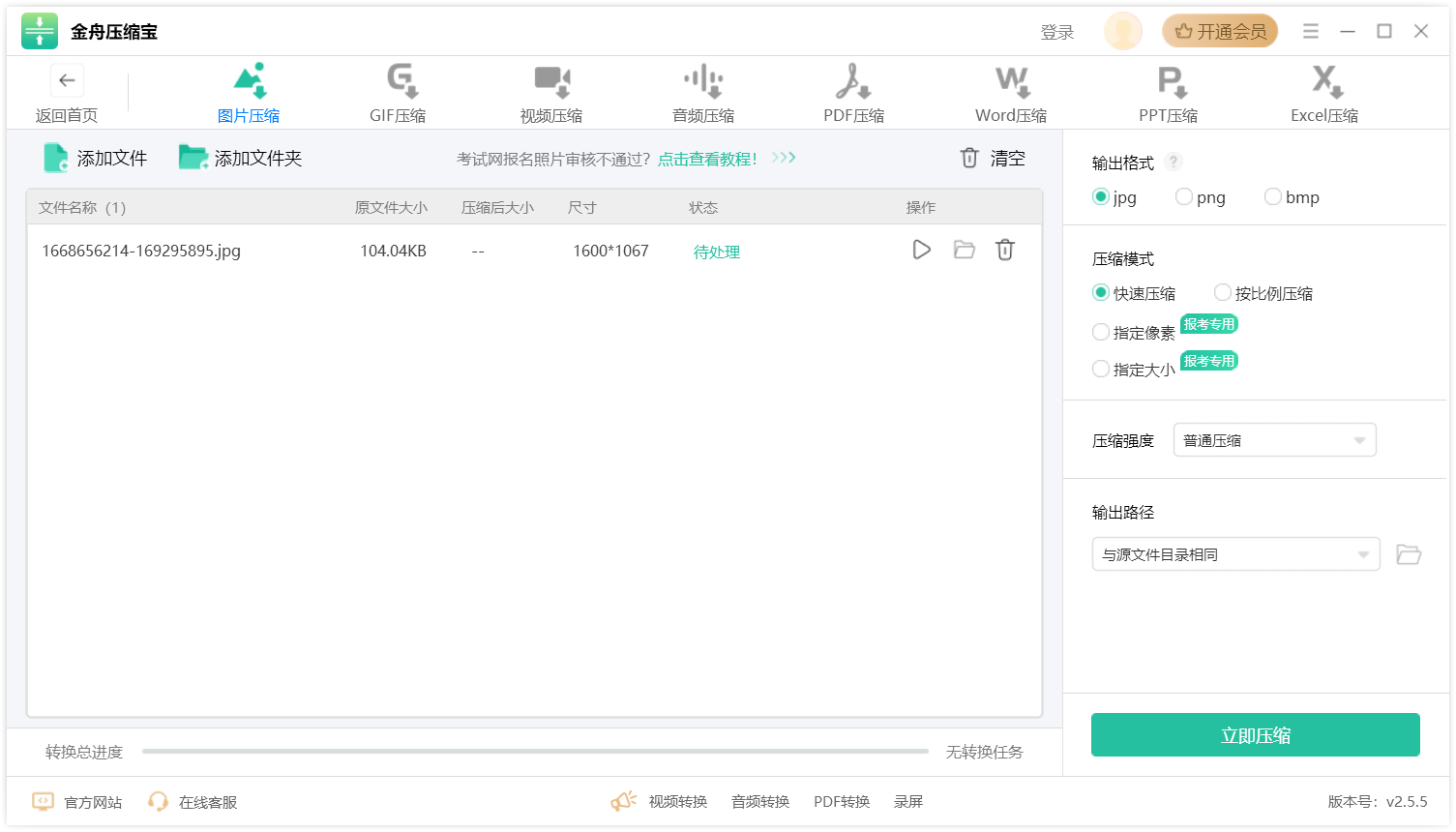Click the megaphone icon in footer
This screenshot has width=1456, height=832.
click(624, 801)
